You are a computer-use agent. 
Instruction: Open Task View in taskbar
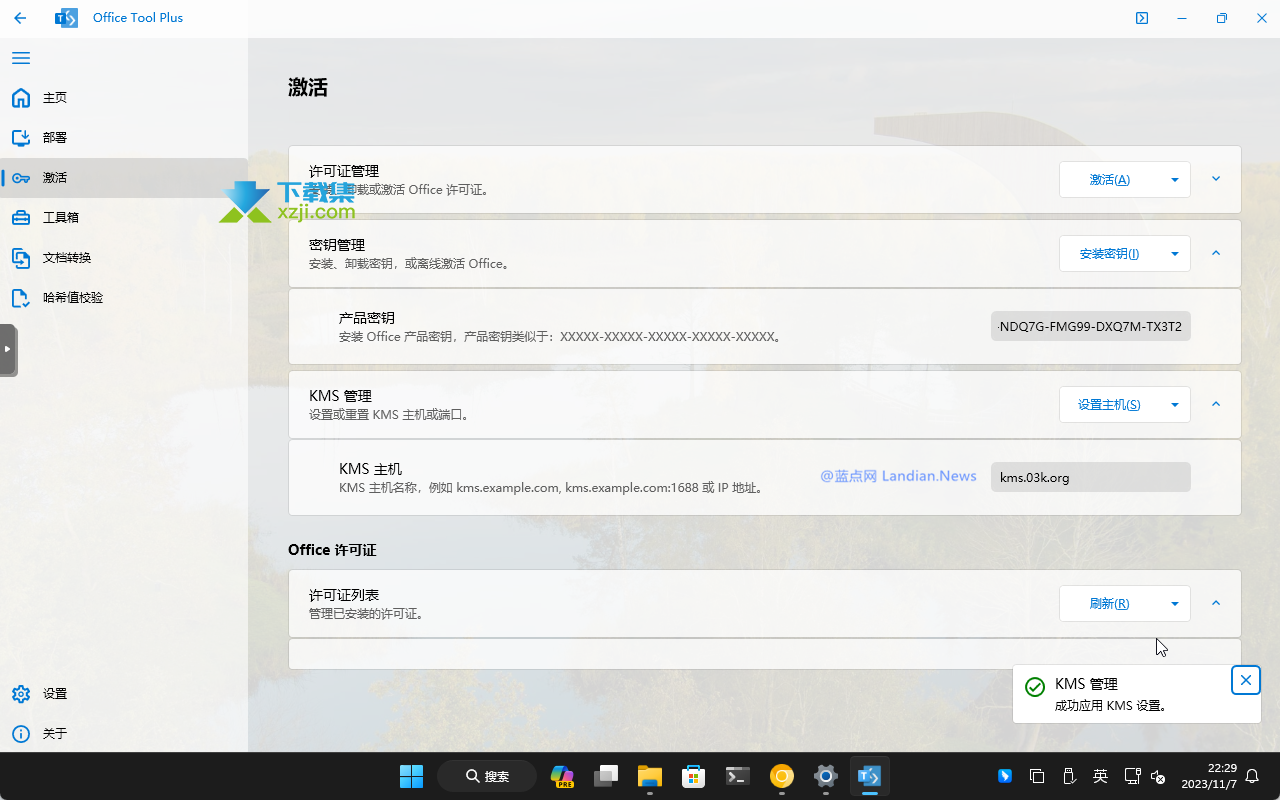606,776
